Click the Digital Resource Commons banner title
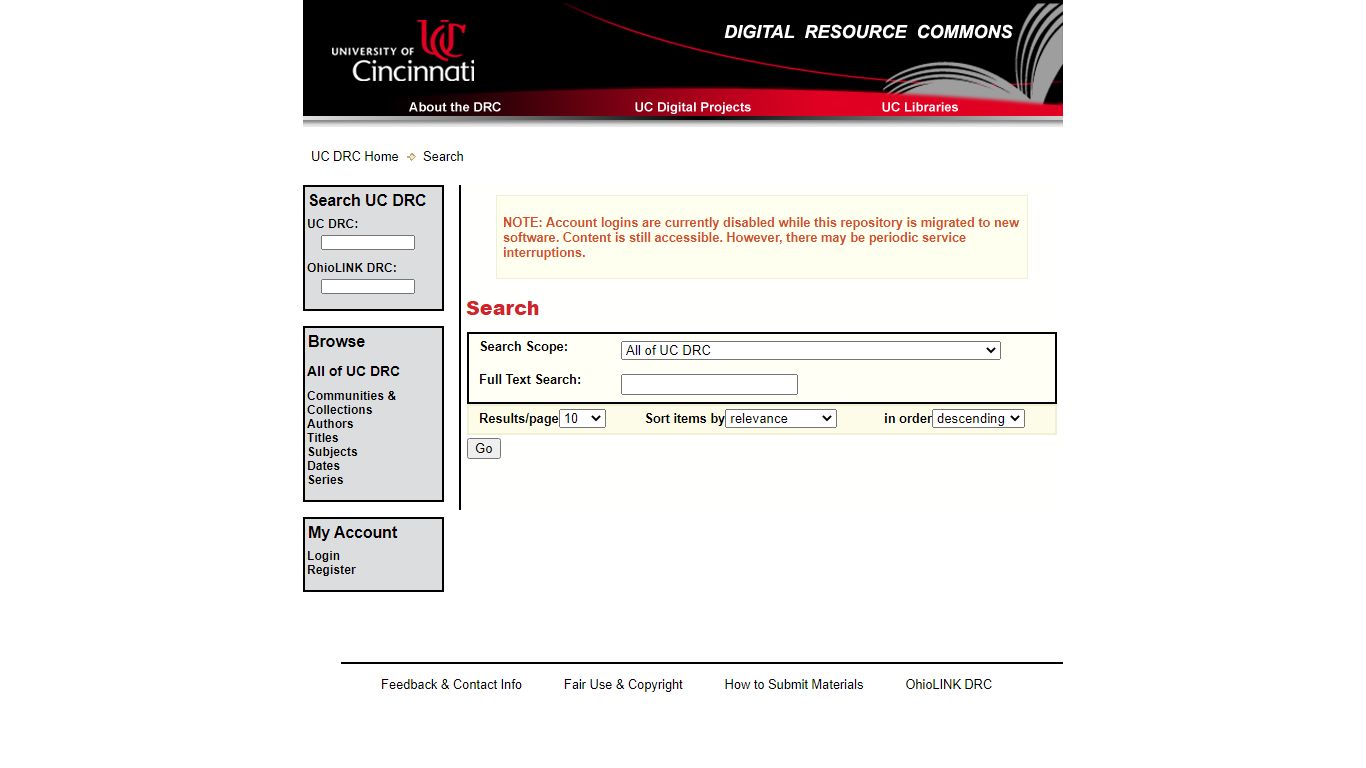Screen dimensions: 1366x768 pyautogui.click(x=869, y=32)
